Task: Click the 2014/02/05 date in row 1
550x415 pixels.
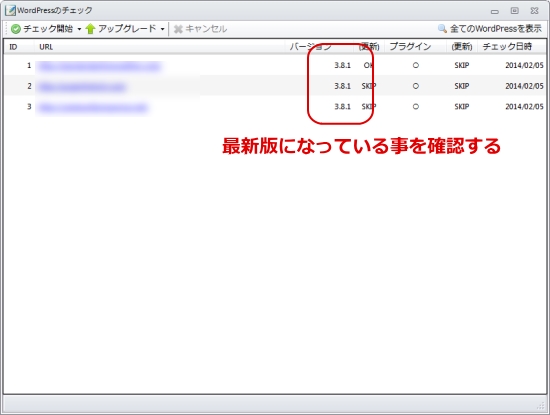Action: (524, 66)
